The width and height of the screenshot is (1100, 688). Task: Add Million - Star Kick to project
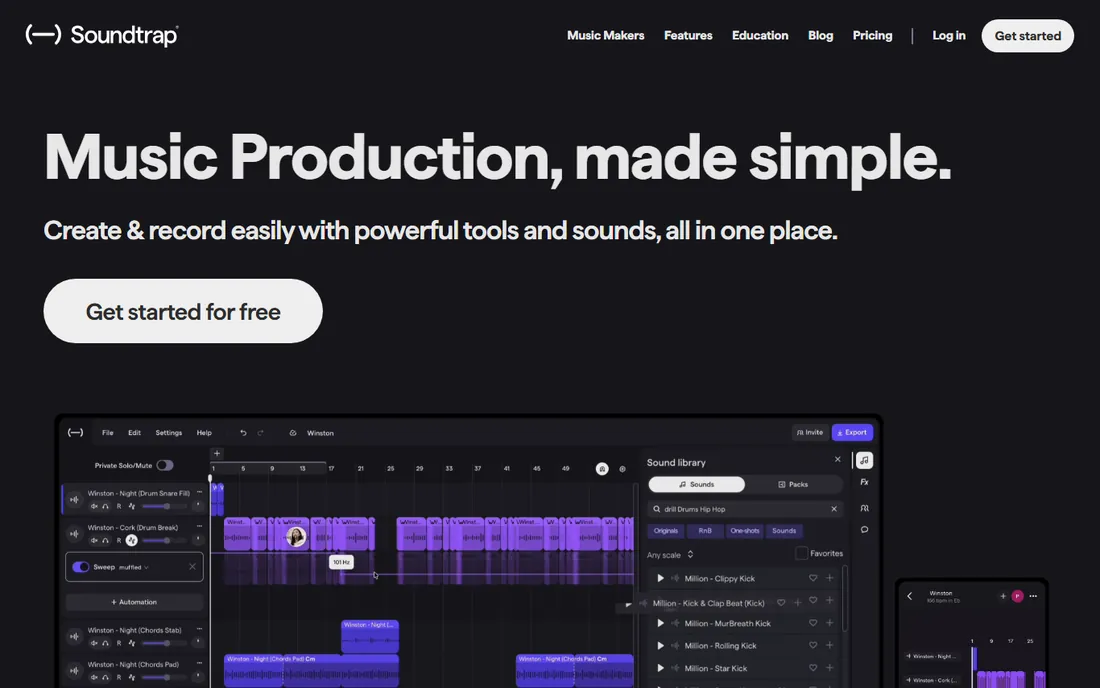830,668
